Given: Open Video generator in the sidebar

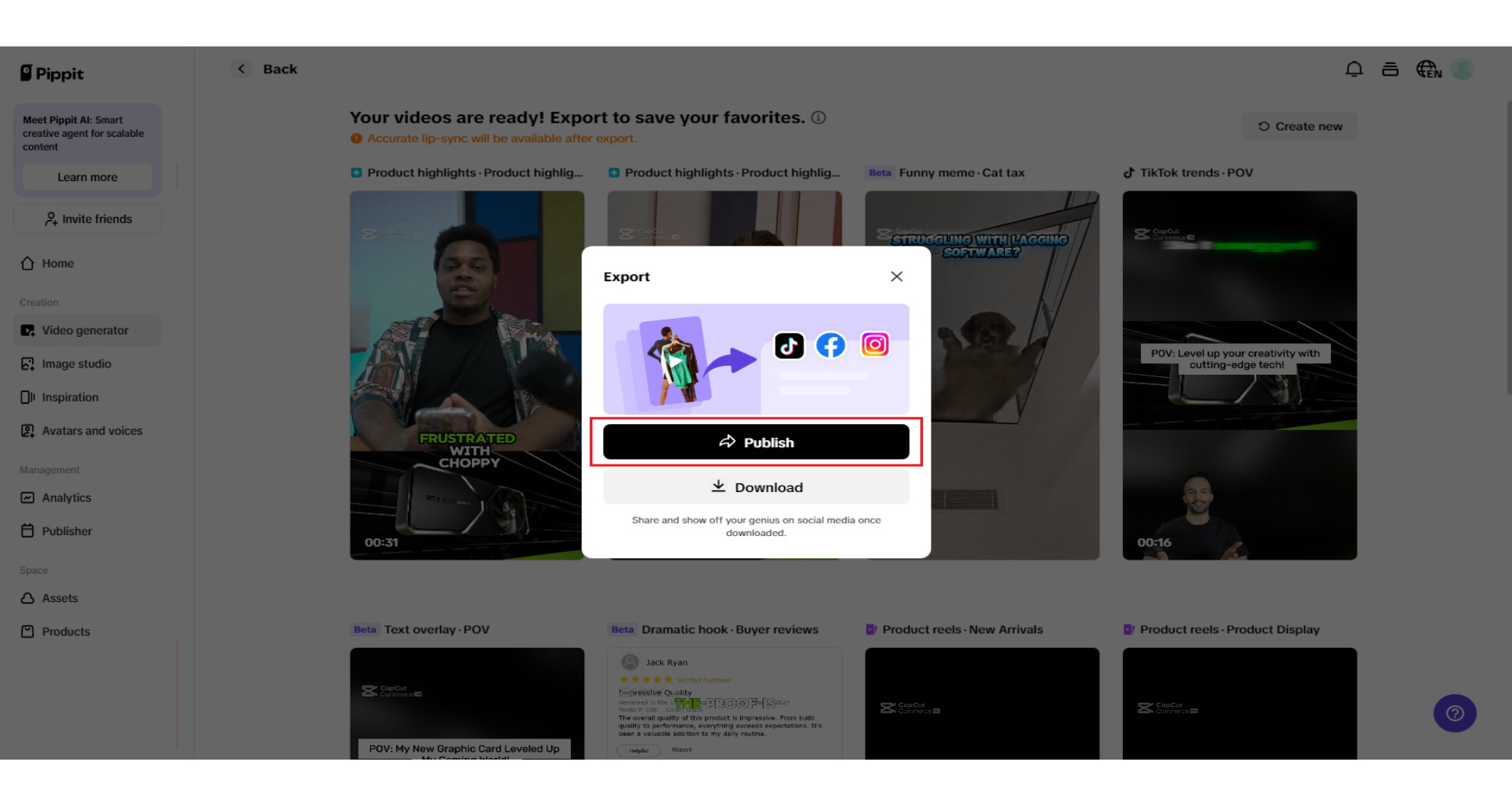Looking at the screenshot, I should point(87,331).
